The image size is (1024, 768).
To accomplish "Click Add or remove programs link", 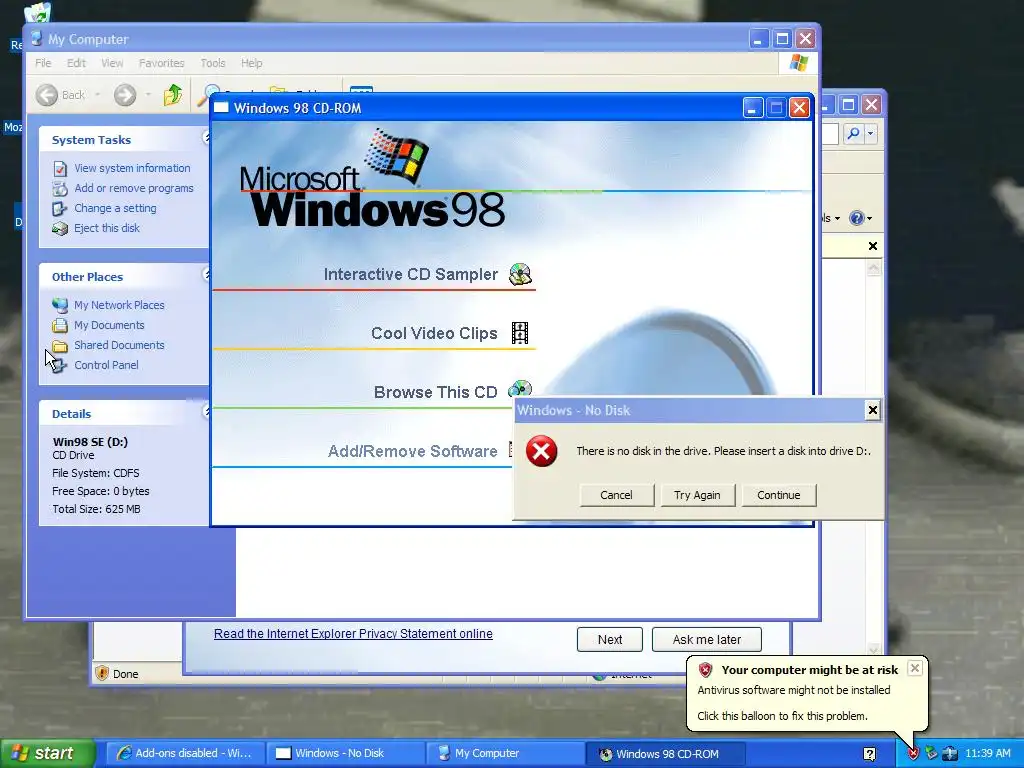I will 134,188.
